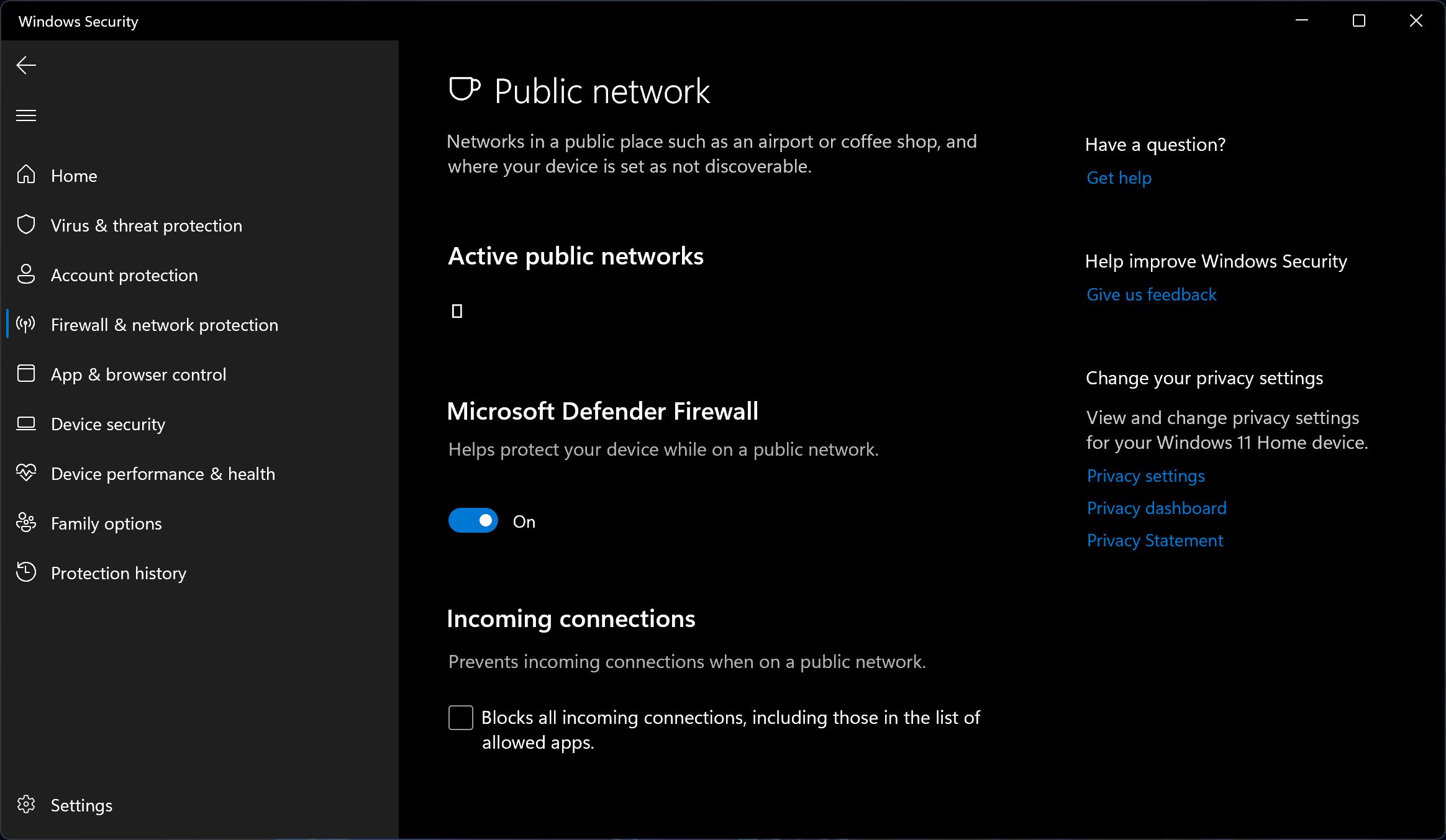Open the Home section icon
This screenshot has height=840, width=1446.
point(26,175)
